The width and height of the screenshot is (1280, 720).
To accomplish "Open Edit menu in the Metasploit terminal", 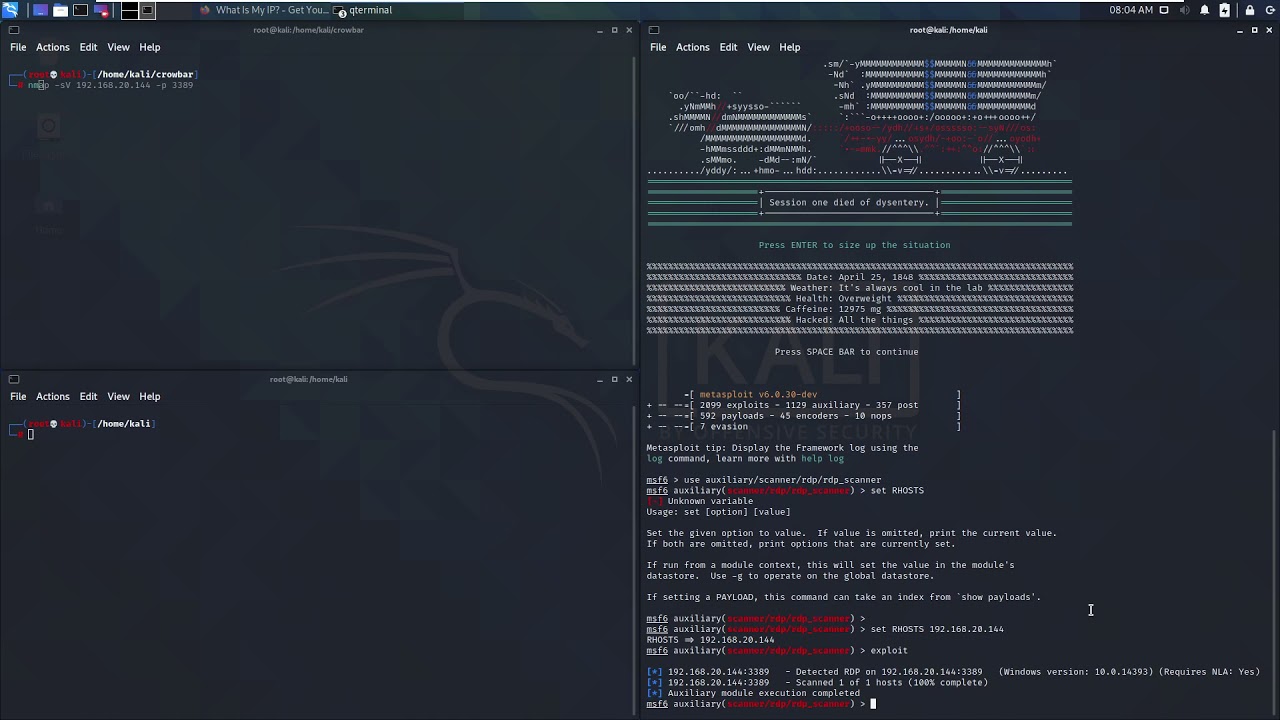I will pyautogui.click(x=728, y=47).
